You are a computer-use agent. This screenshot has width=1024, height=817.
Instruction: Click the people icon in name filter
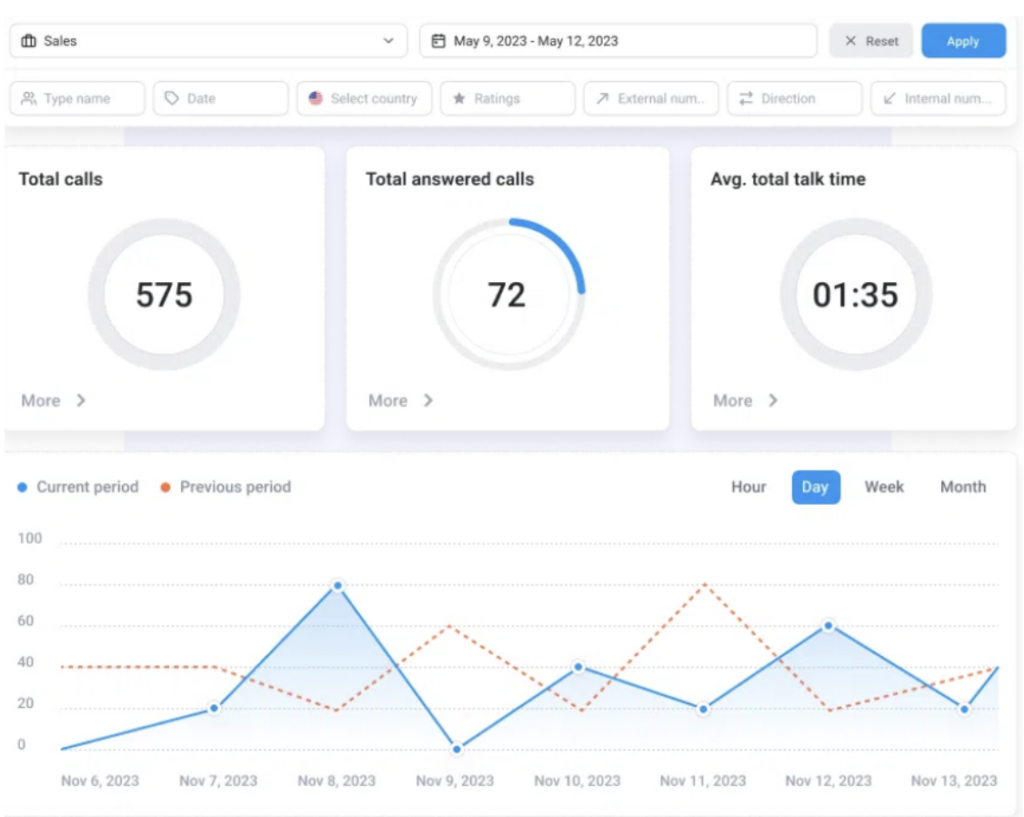click(28, 99)
